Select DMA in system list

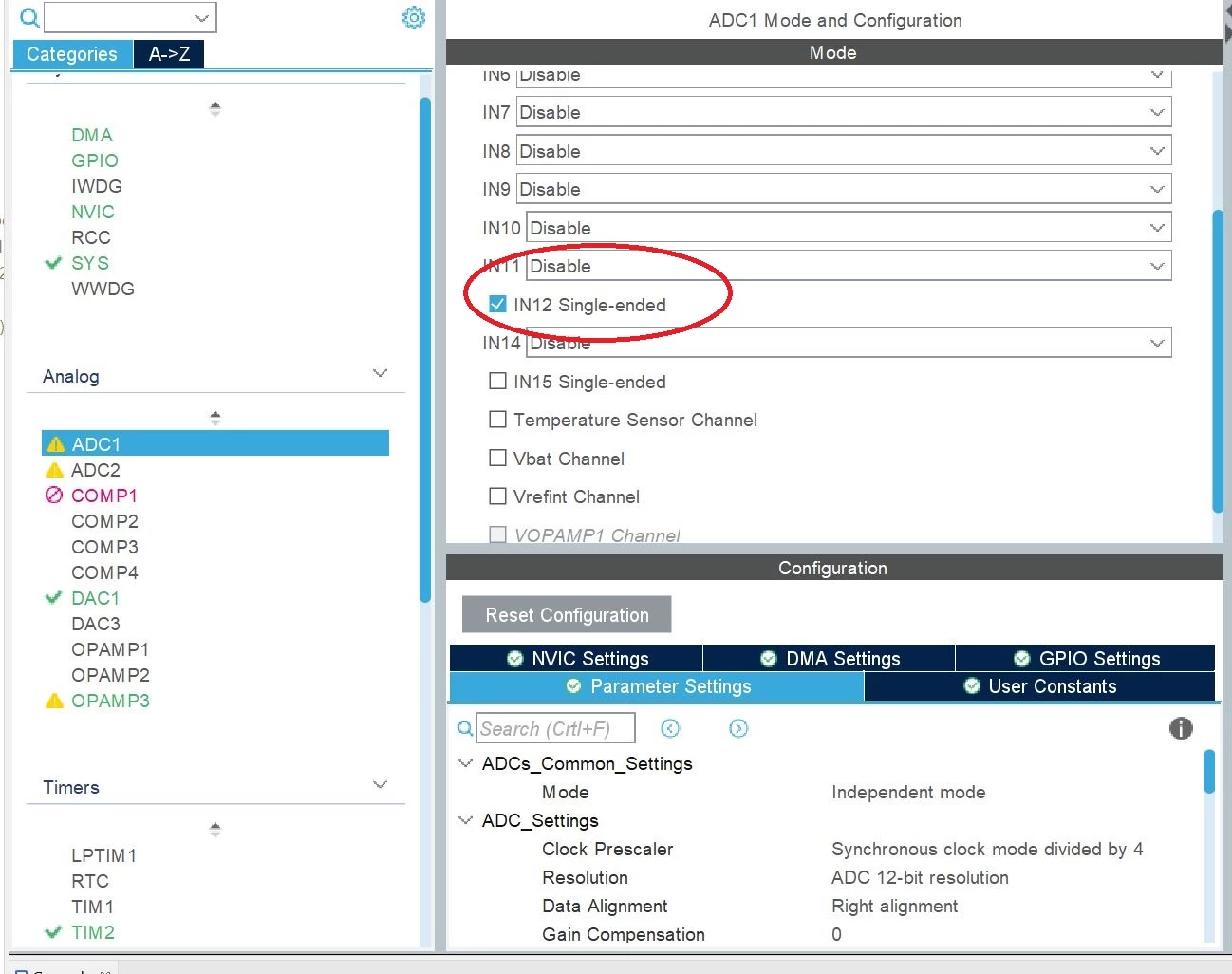click(92, 135)
